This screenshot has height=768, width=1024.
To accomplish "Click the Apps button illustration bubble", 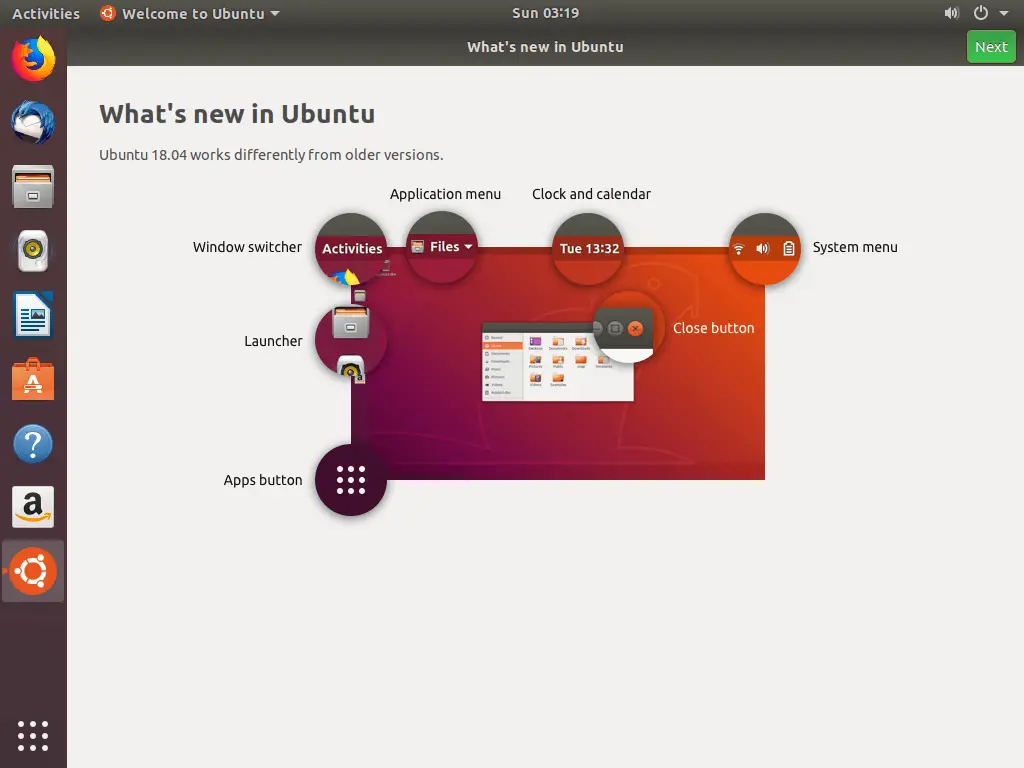I will pyautogui.click(x=350, y=480).
